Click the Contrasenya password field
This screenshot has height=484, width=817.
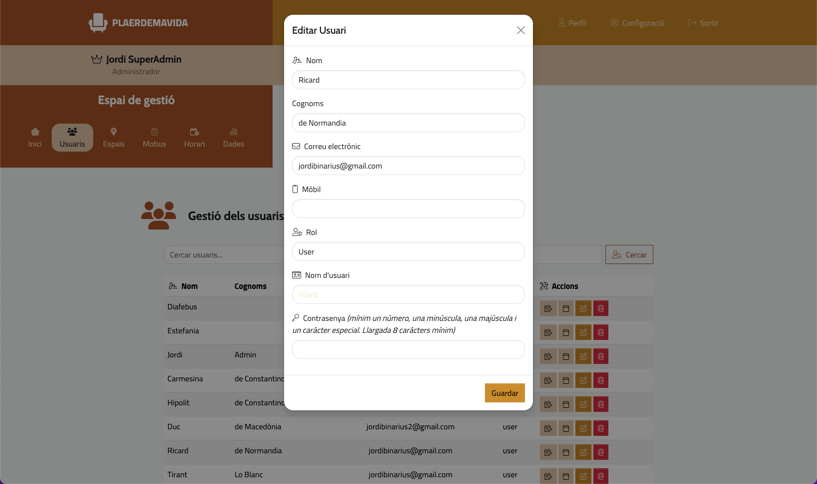(x=408, y=350)
